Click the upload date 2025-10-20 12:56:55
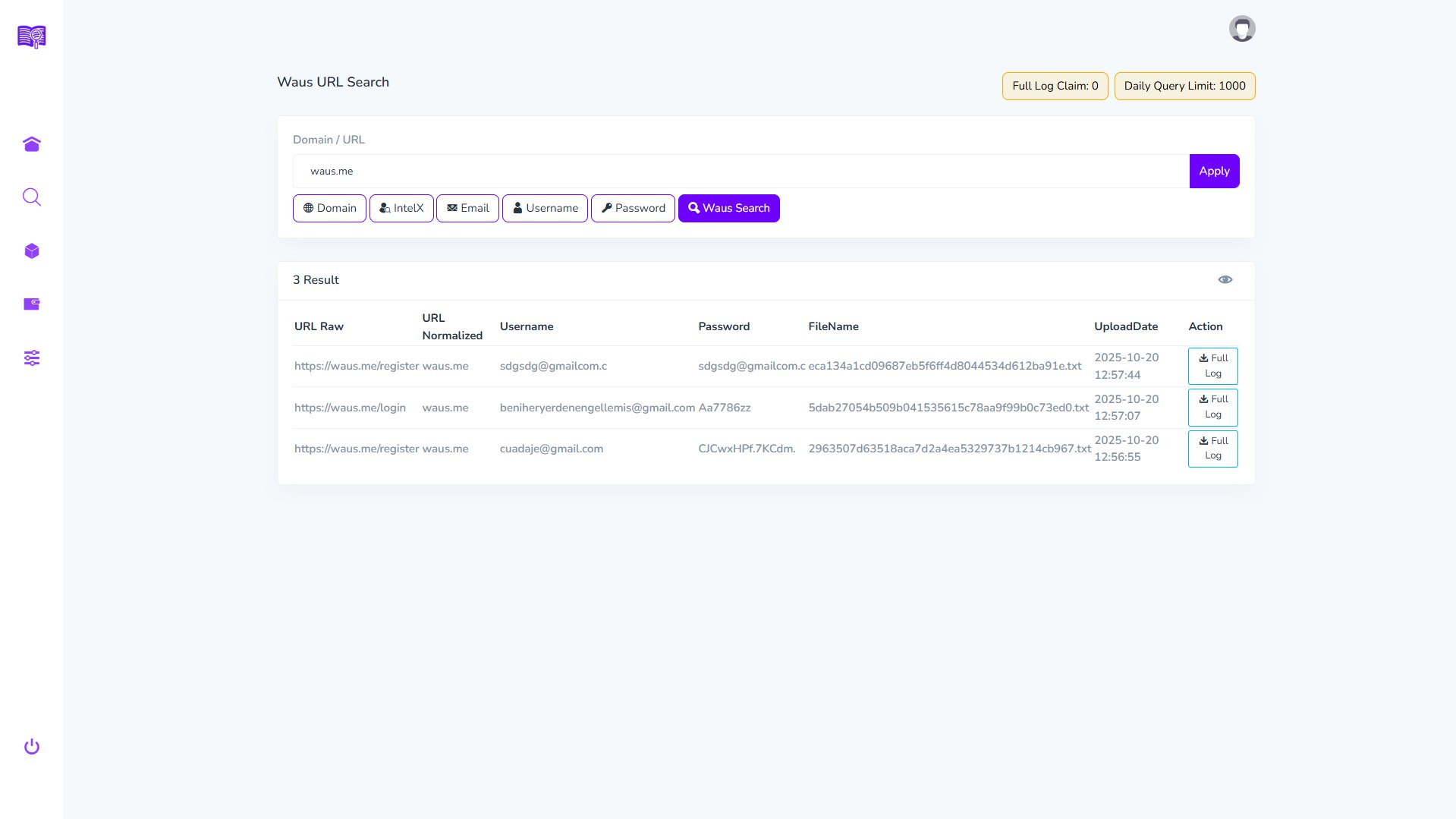 [1127, 449]
